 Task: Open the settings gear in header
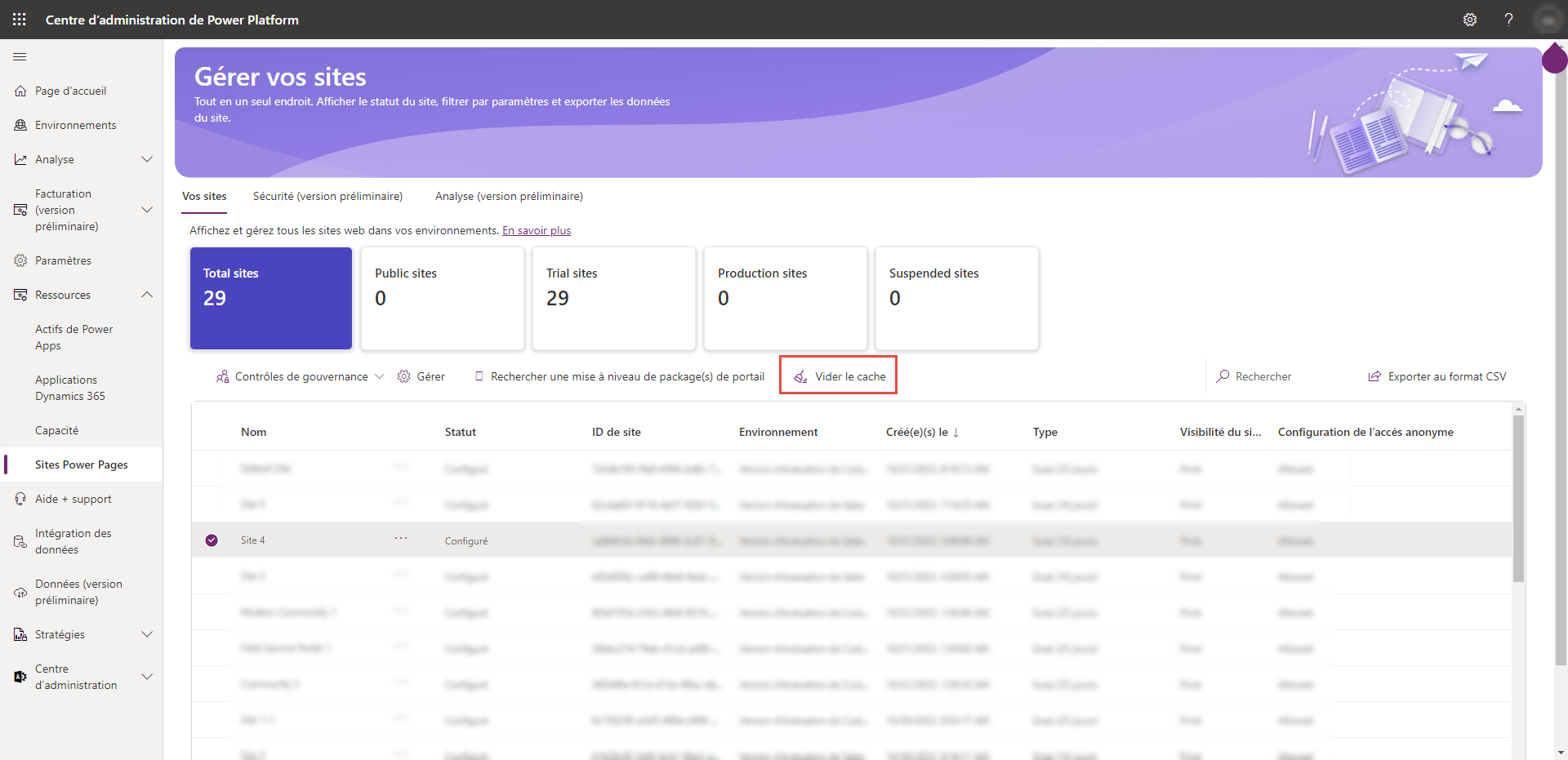1470,20
